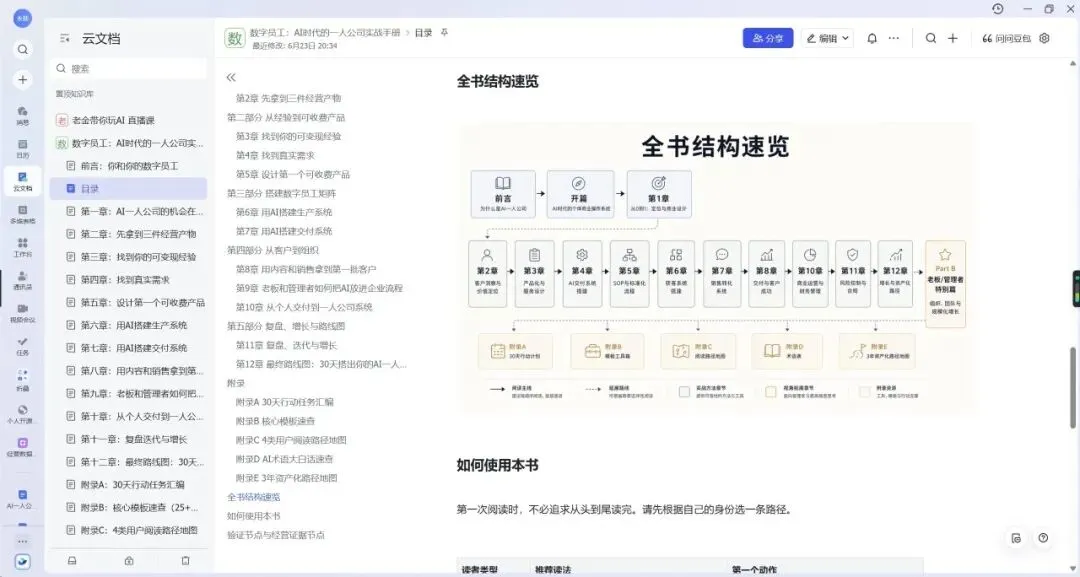1080x577 pixels.
Task: Open 第一章：AI一人公司的机会在 in the document tree
Action: click(129, 211)
